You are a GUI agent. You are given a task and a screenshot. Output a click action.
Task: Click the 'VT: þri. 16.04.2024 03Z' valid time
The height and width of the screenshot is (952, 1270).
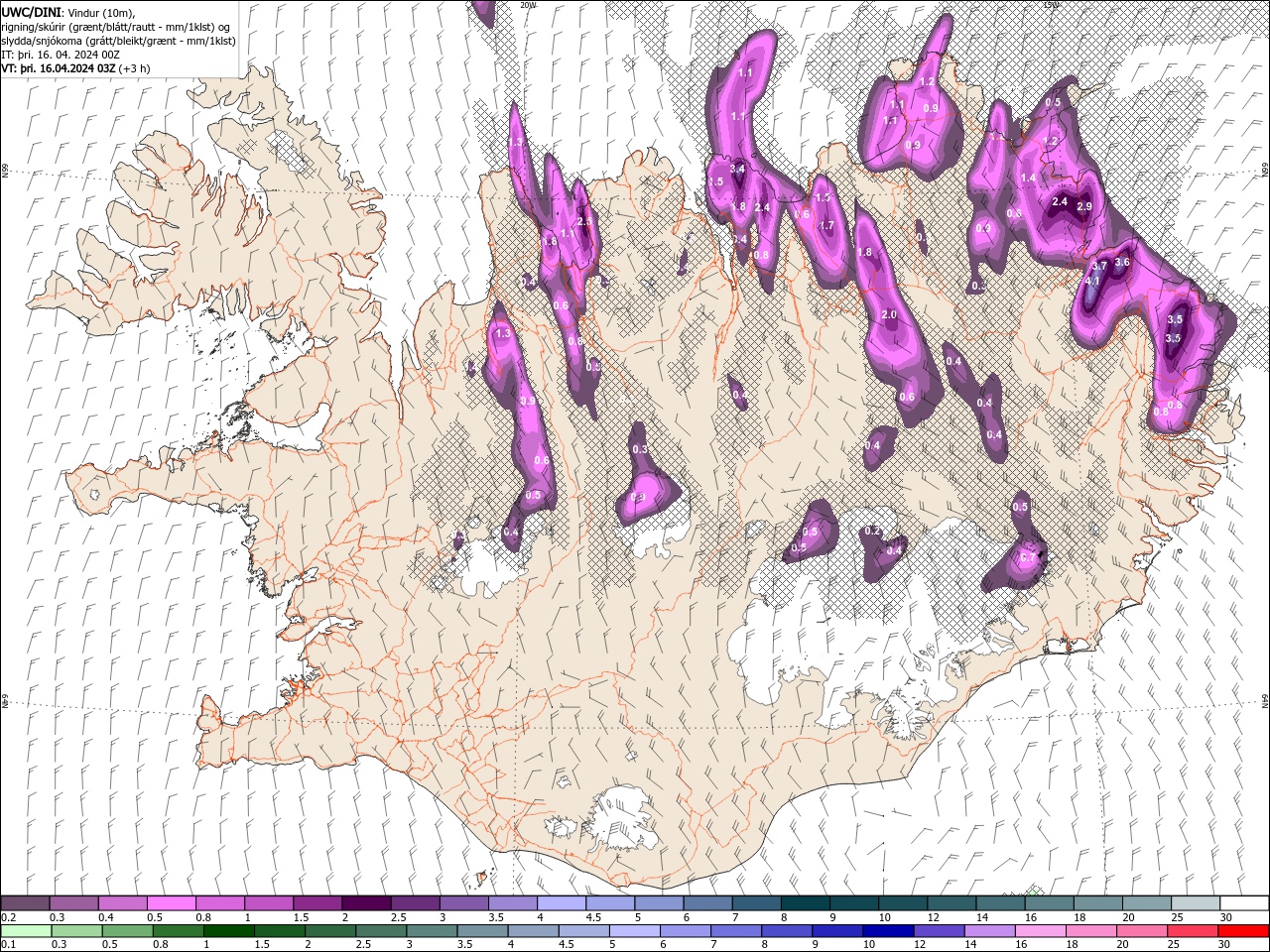pyautogui.click(x=58, y=68)
